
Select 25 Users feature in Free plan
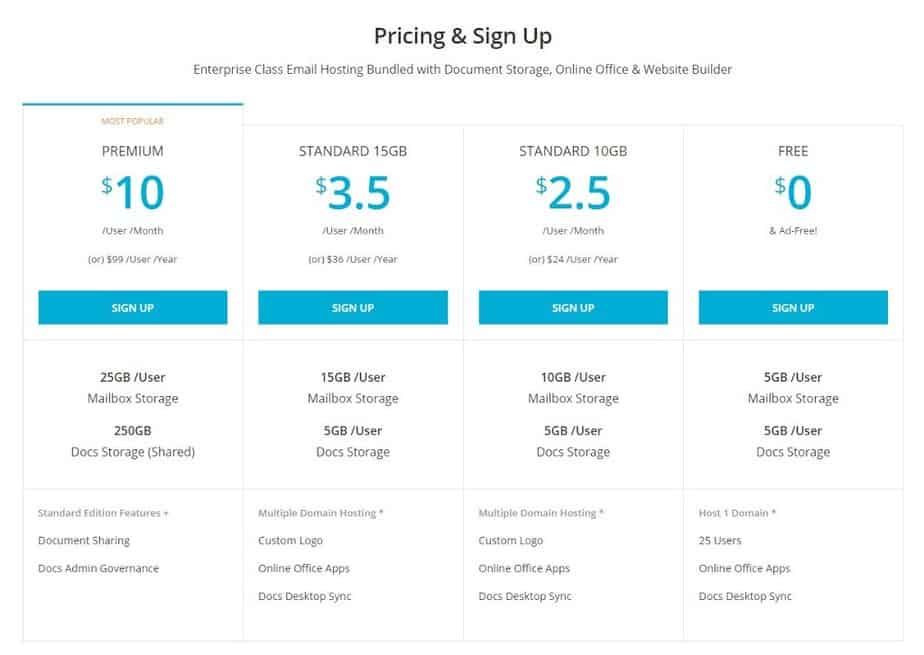(720, 541)
